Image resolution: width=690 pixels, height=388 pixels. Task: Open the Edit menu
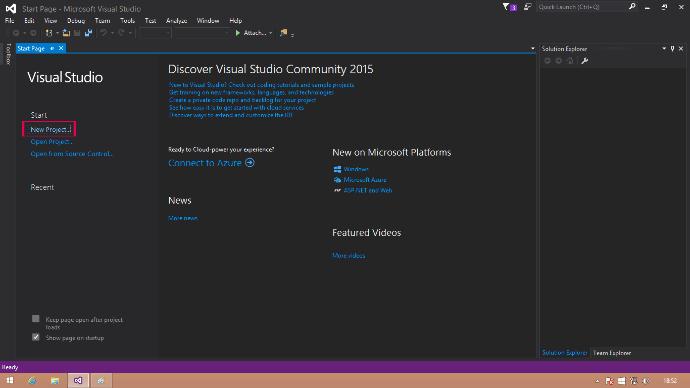[29, 21]
